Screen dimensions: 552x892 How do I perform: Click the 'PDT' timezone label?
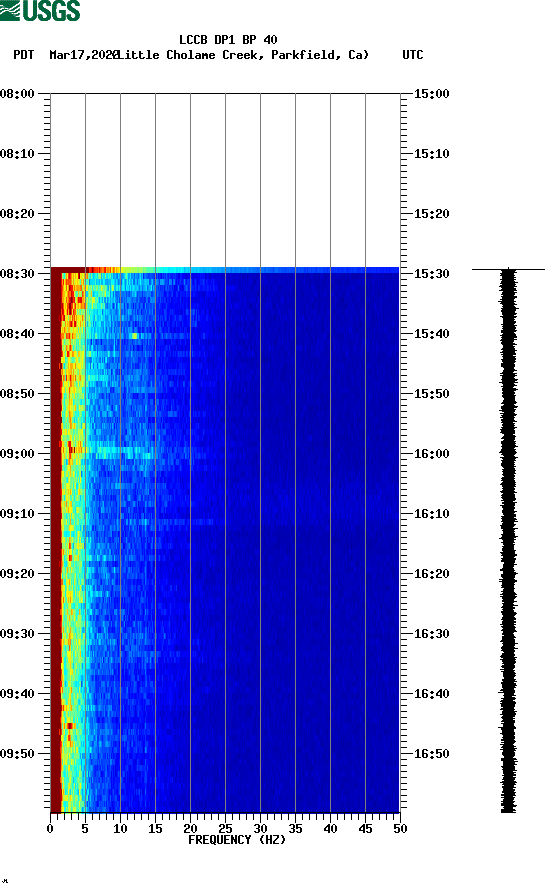coord(23,55)
